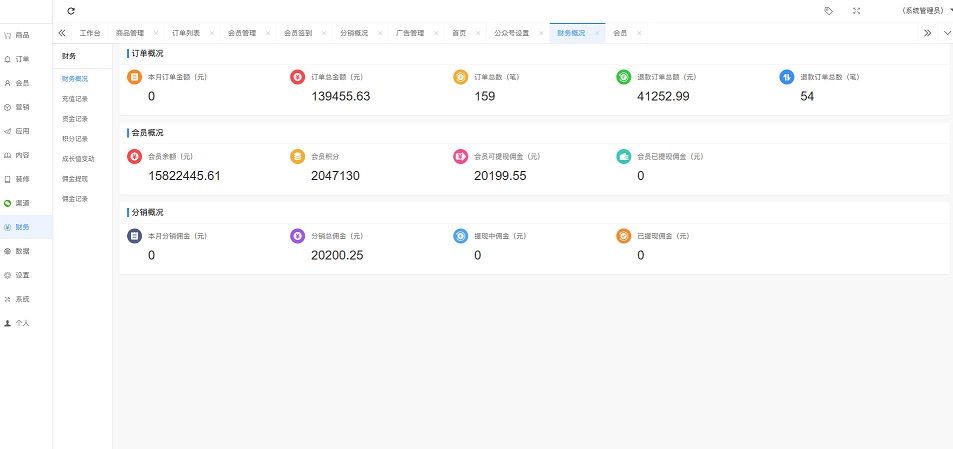Viewport: 953px width, 449px height.
Task: Click the refund total value 41252.99
Action: click(663, 96)
